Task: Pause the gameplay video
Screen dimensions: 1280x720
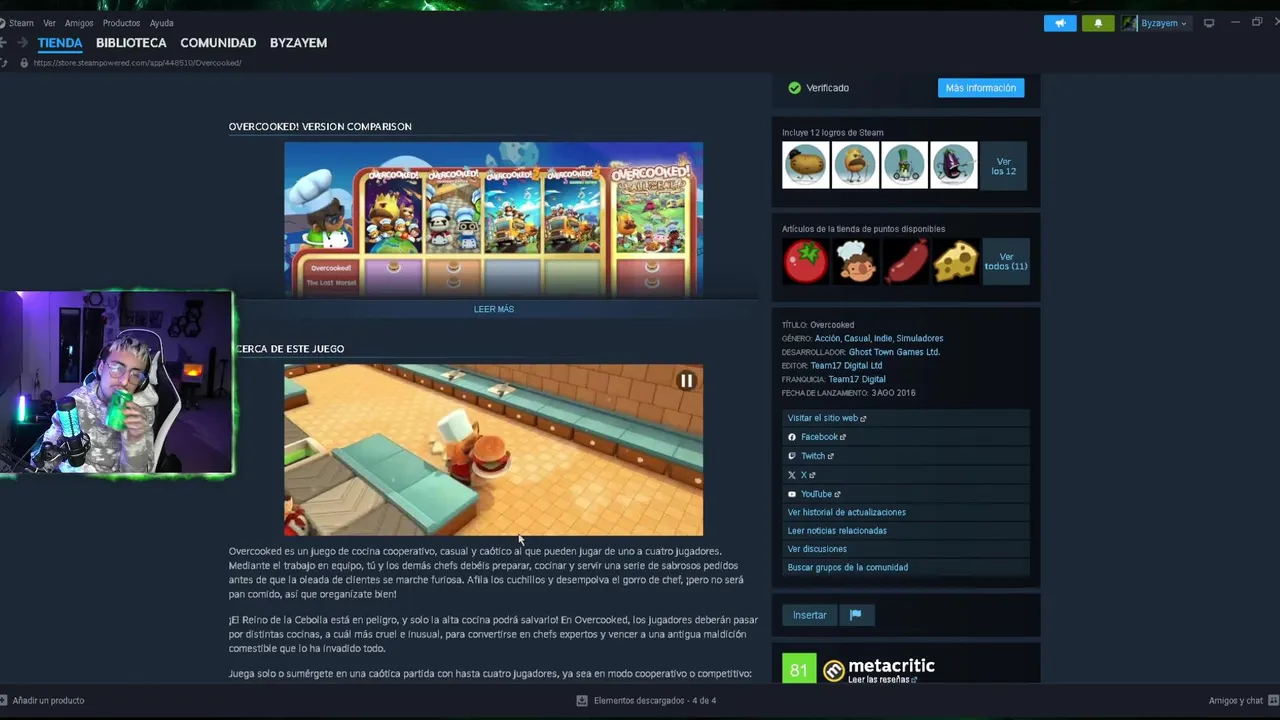Action: (x=686, y=381)
